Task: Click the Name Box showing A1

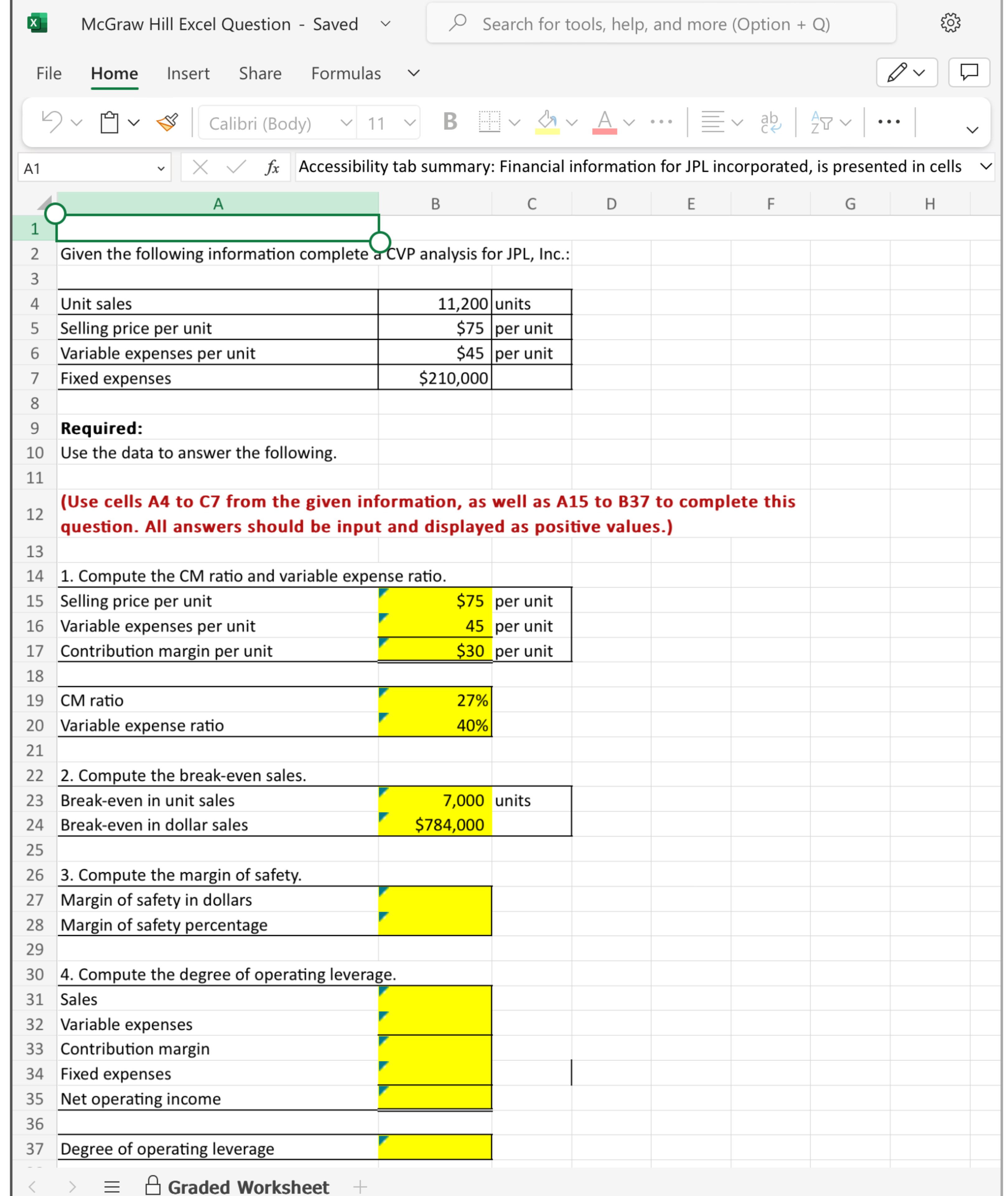Action: point(94,168)
